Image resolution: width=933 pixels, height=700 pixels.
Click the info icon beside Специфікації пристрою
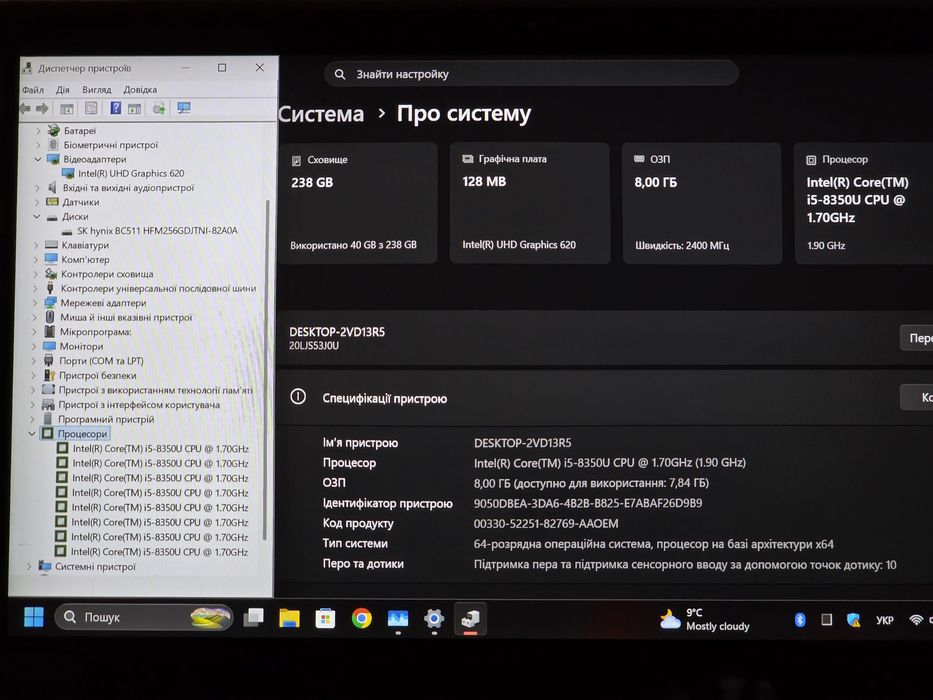point(298,396)
